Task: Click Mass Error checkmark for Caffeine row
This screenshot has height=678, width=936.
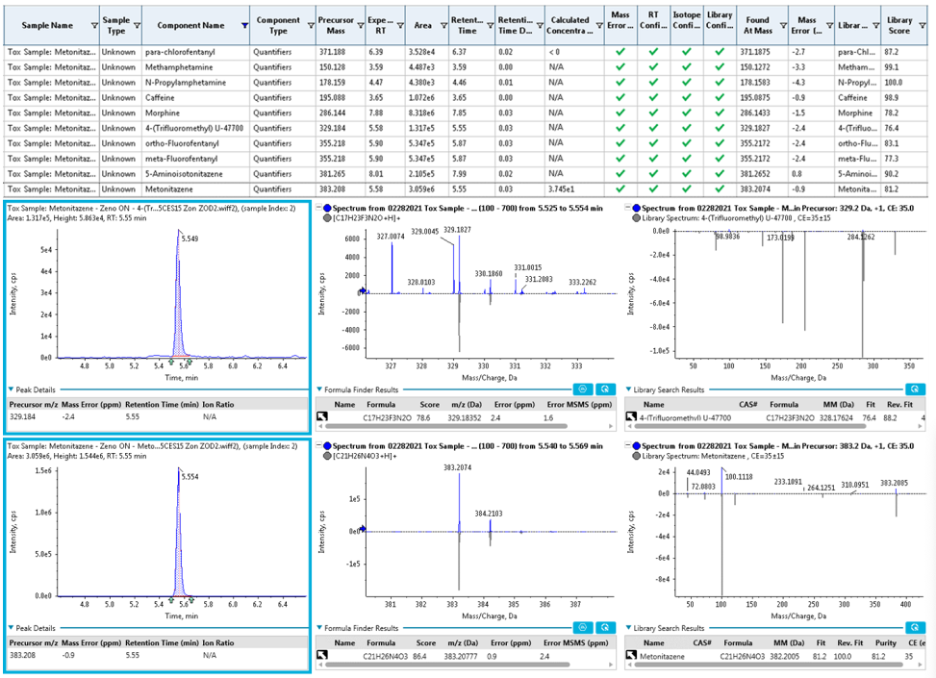Action: coord(620,97)
